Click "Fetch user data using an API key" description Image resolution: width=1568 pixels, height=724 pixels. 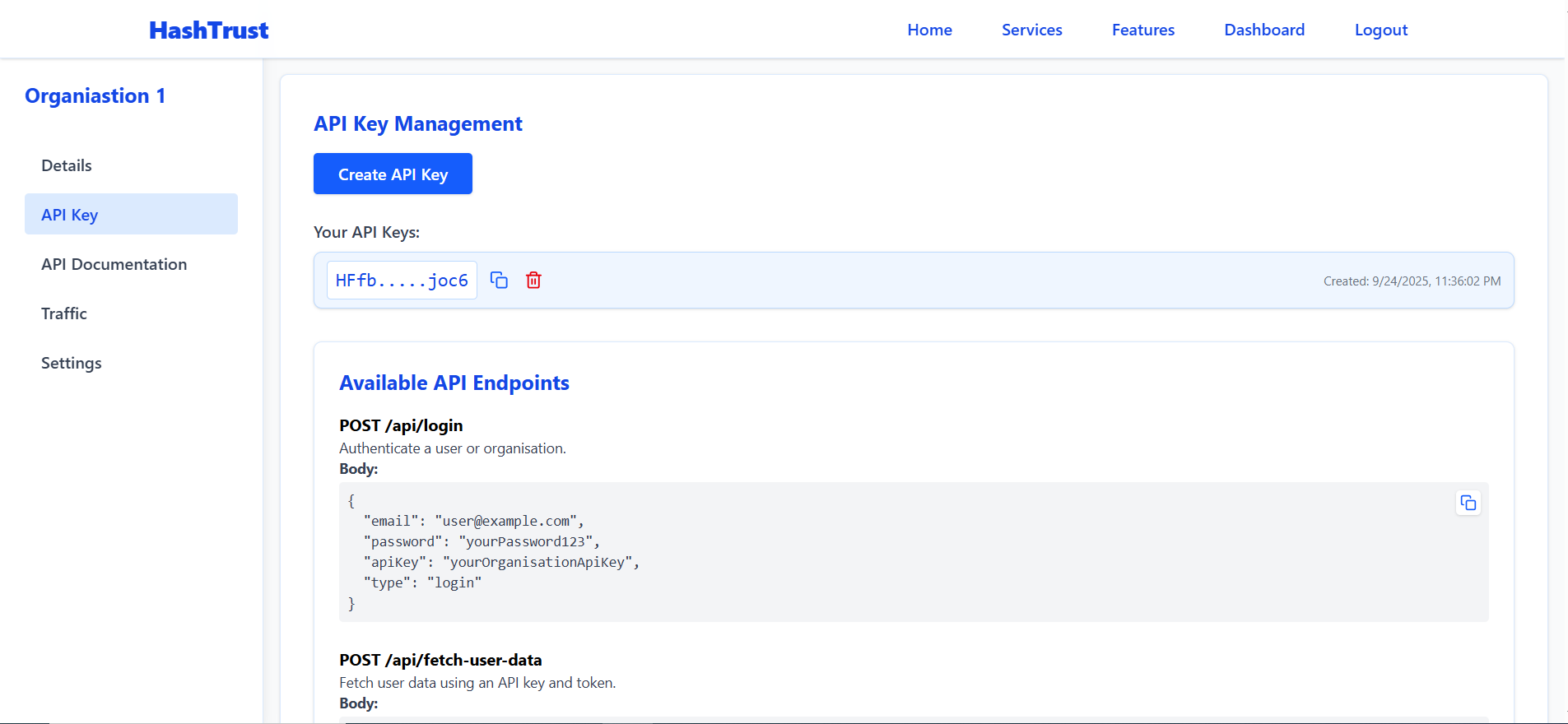pyautogui.click(x=477, y=683)
